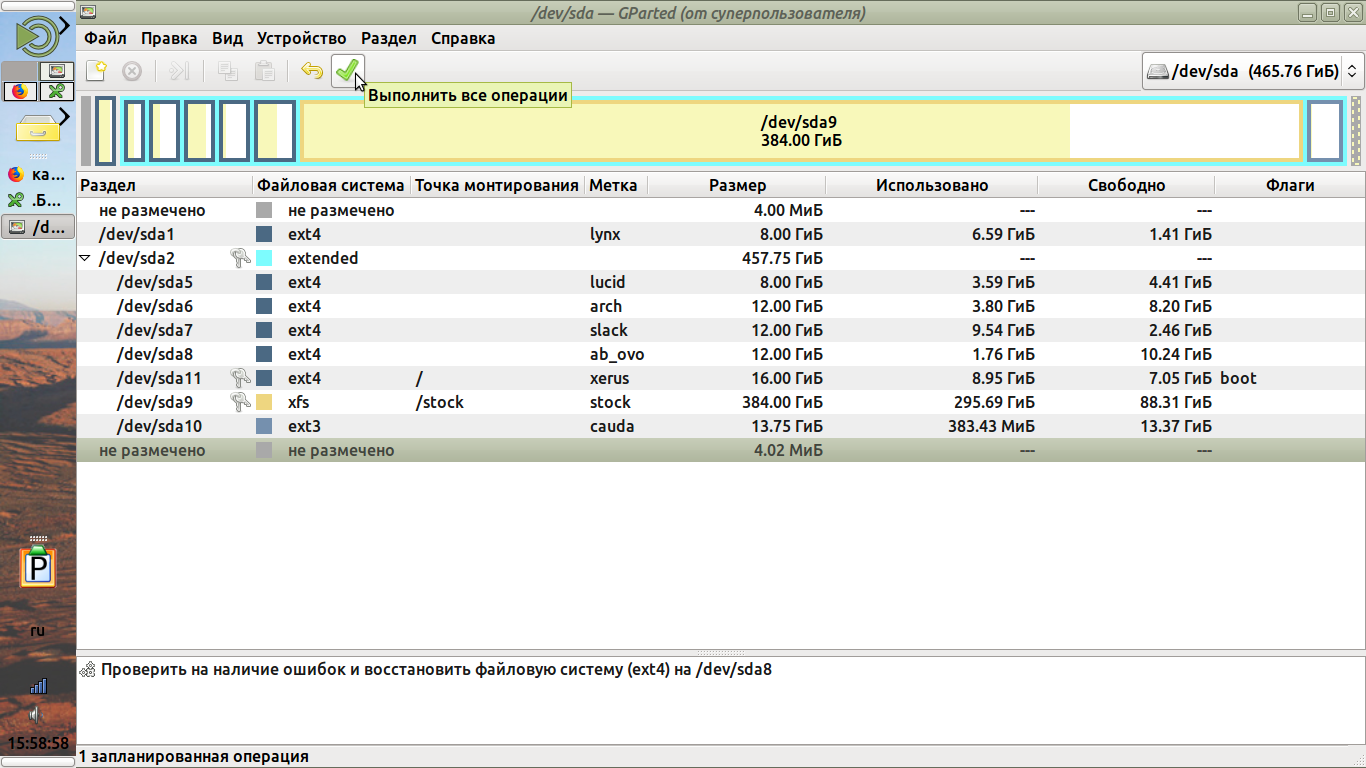
Task: Sort by the Размер column header
Action: tap(737, 185)
